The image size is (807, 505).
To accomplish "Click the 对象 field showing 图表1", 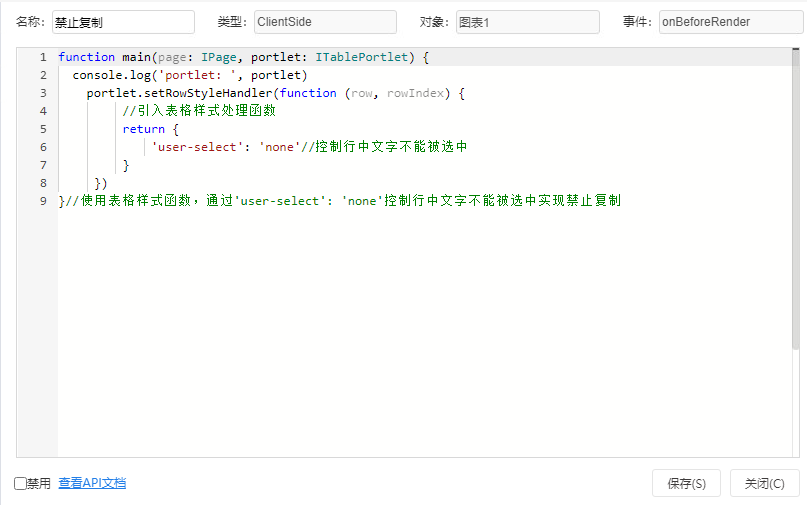I will (x=528, y=22).
